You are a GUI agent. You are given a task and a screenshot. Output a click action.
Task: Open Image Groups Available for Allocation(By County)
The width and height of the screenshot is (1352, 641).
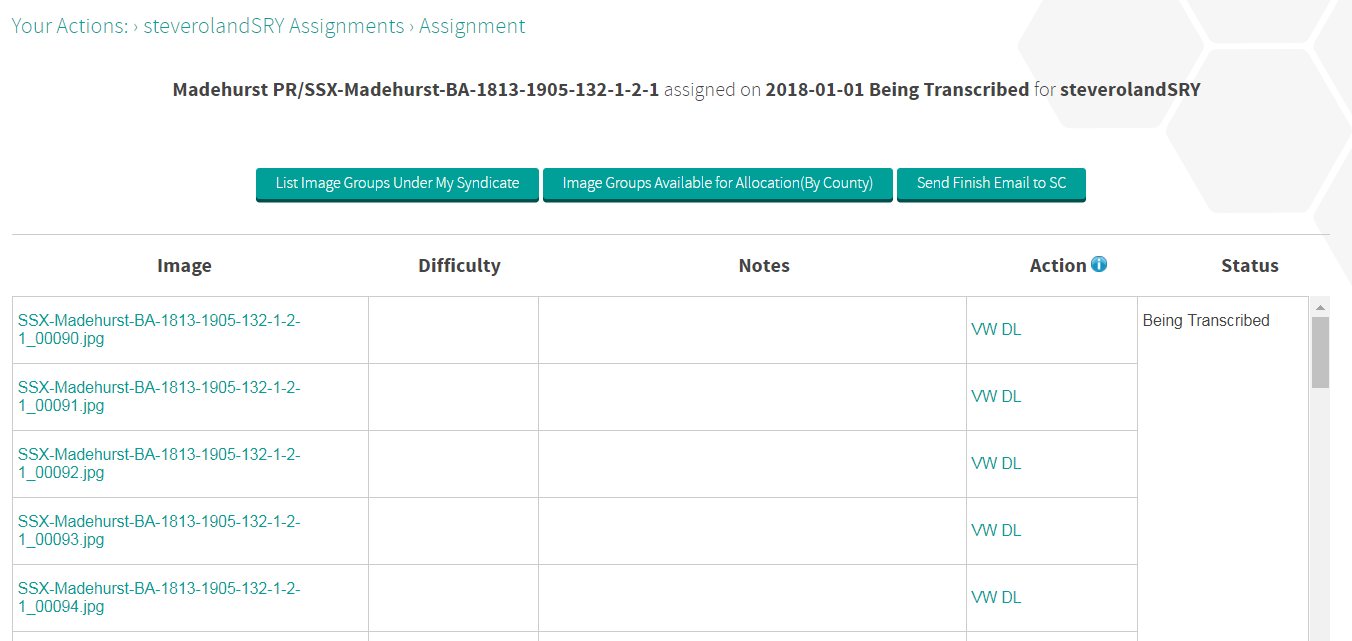click(x=718, y=184)
